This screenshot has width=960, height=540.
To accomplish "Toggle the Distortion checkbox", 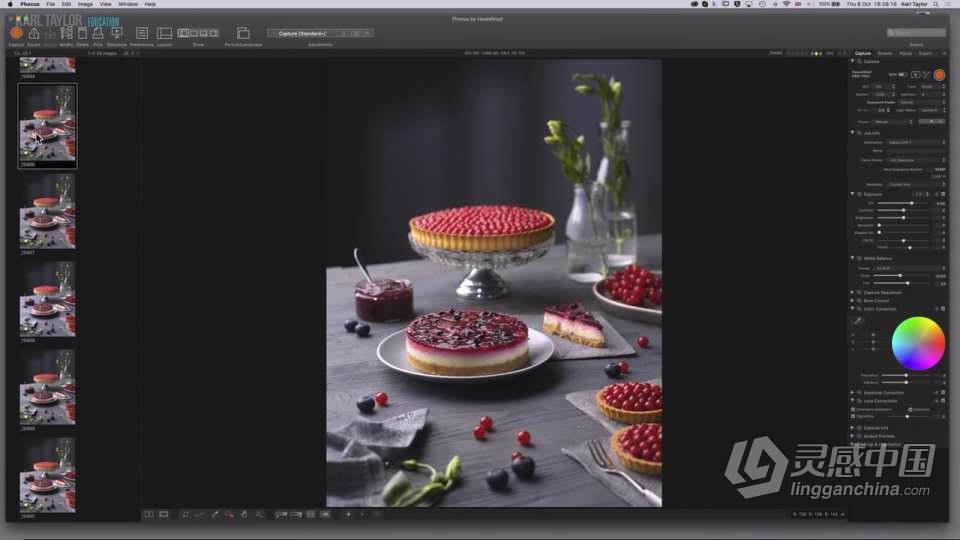I will 910,409.
